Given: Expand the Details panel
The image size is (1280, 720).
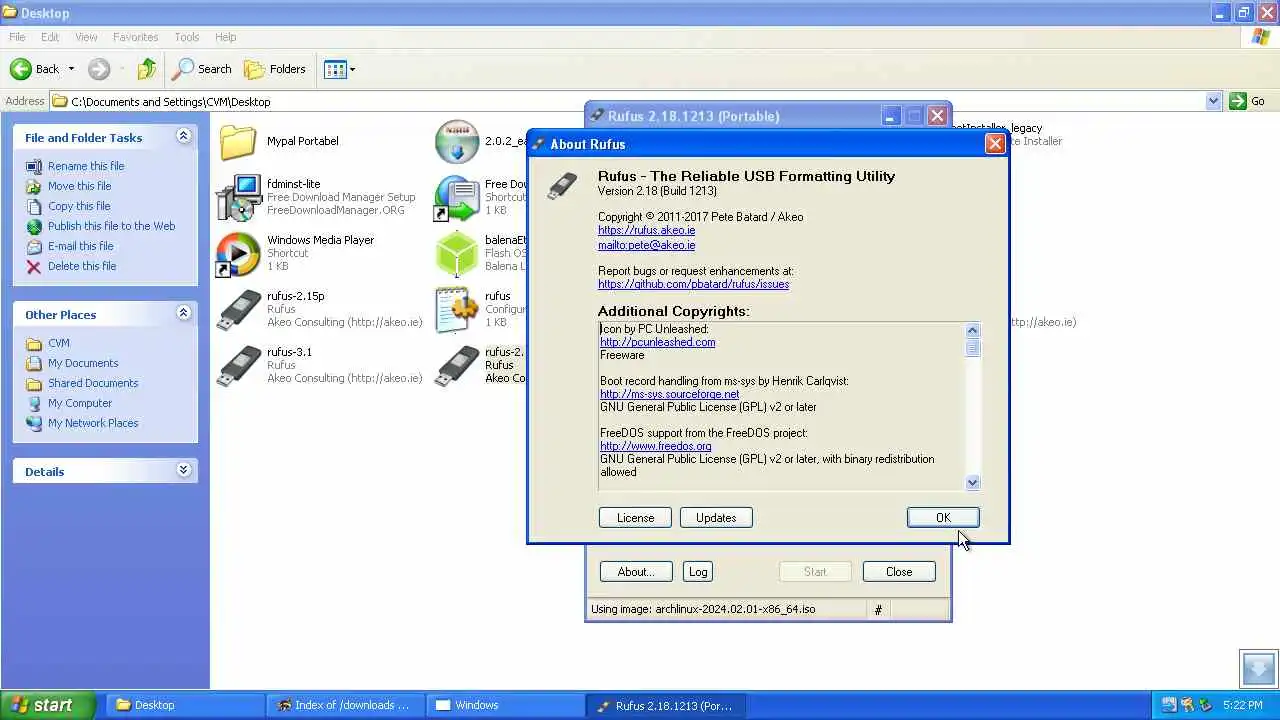Looking at the screenshot, I should [x=183, y=470].
